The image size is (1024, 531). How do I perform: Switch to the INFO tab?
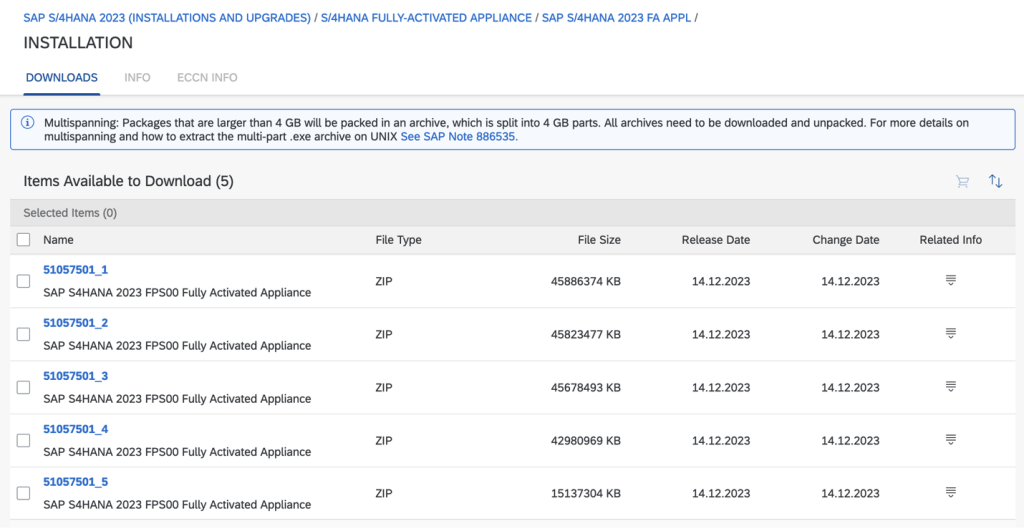137,78
